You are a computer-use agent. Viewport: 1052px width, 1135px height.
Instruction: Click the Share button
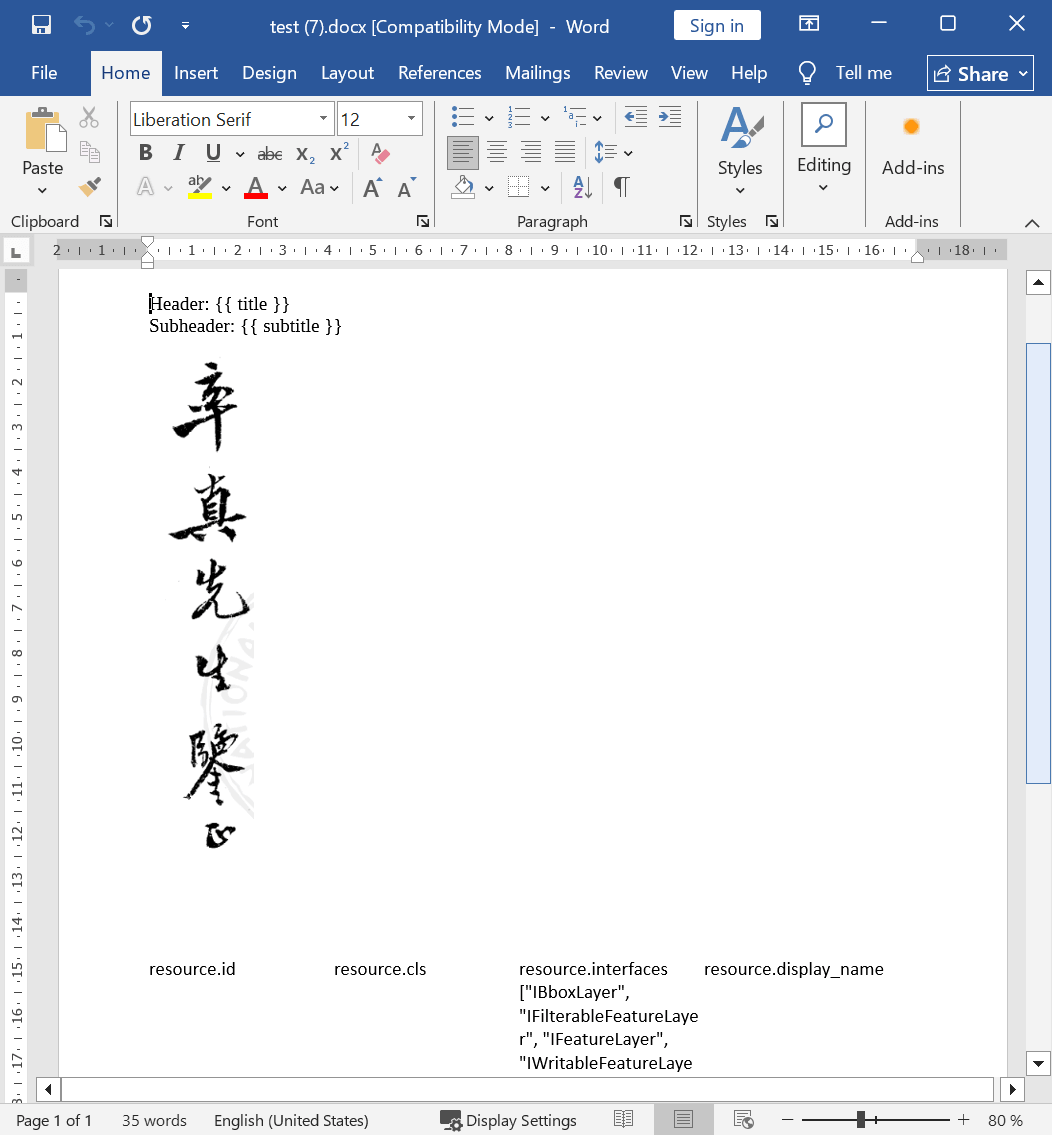[x=980, y=73]
